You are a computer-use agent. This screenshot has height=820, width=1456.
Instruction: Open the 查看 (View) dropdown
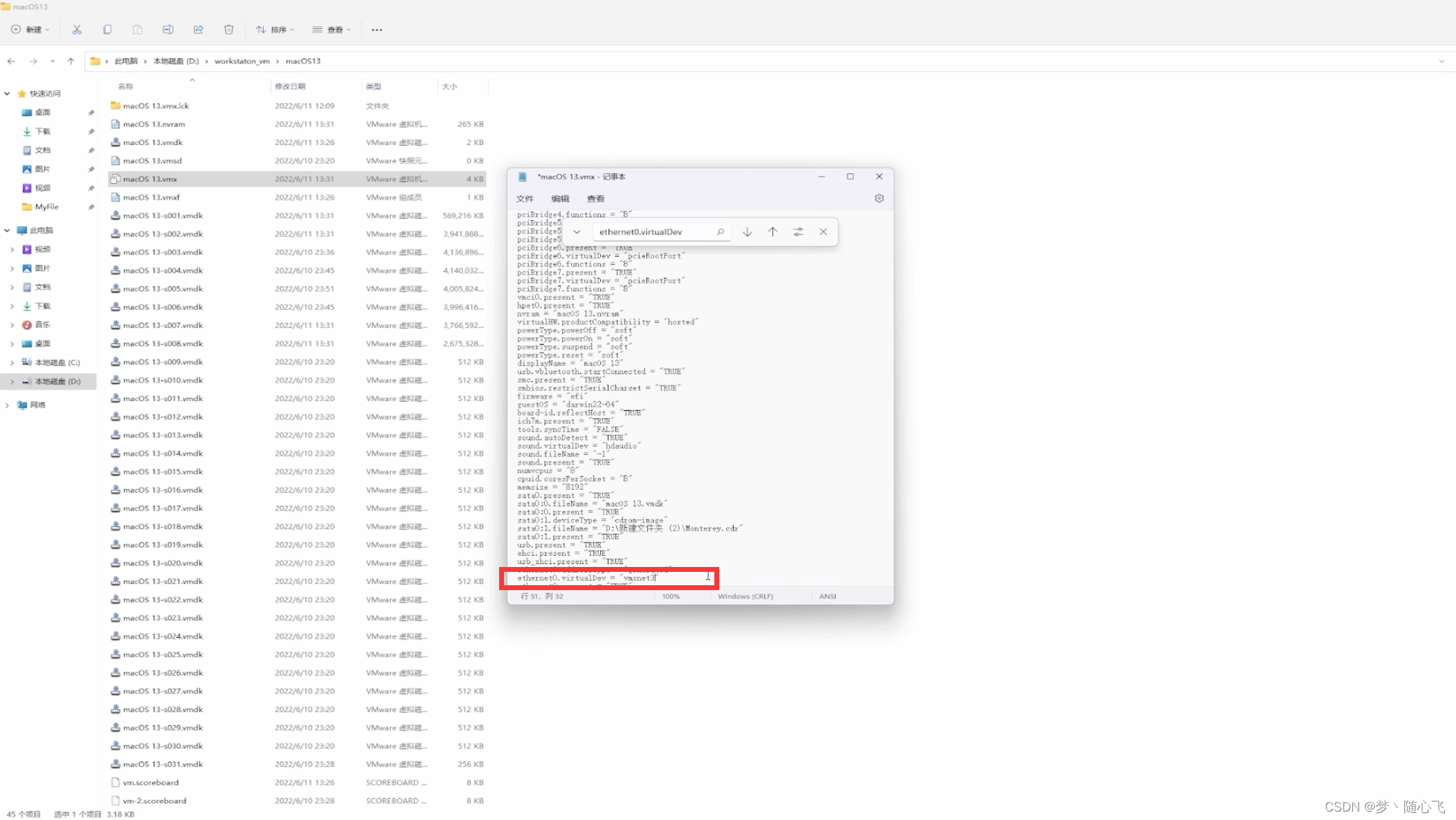tap(332, 29)
